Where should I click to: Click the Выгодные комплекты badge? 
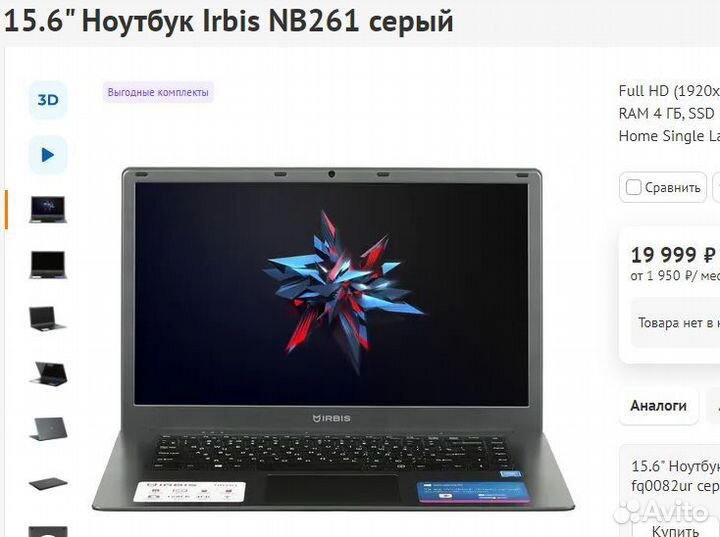158,92
